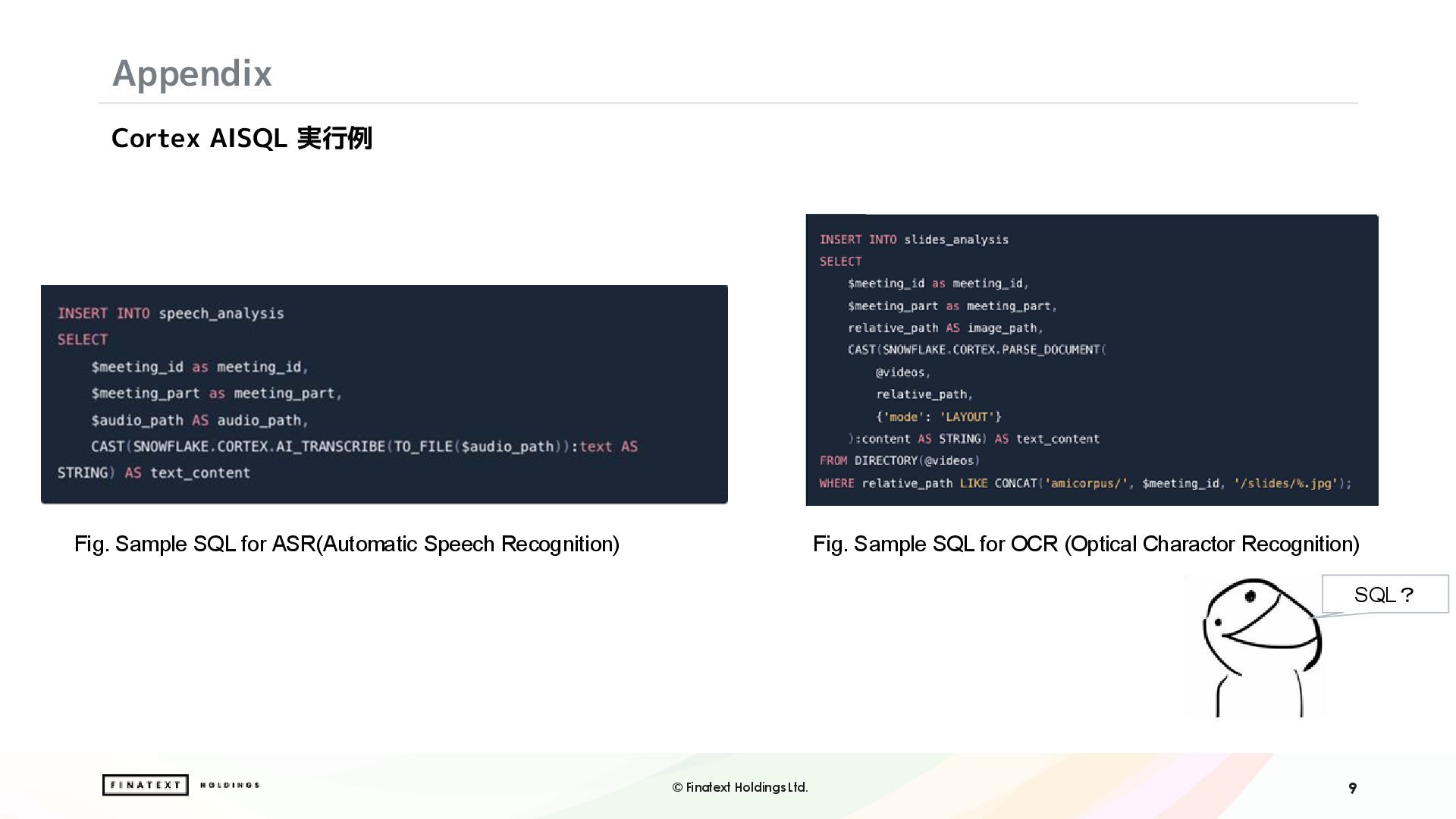Click the 'SQL？' speech bubble
Image resolution: width=1456 pixels, height=819 pixels.
[x=1385, y=595]
